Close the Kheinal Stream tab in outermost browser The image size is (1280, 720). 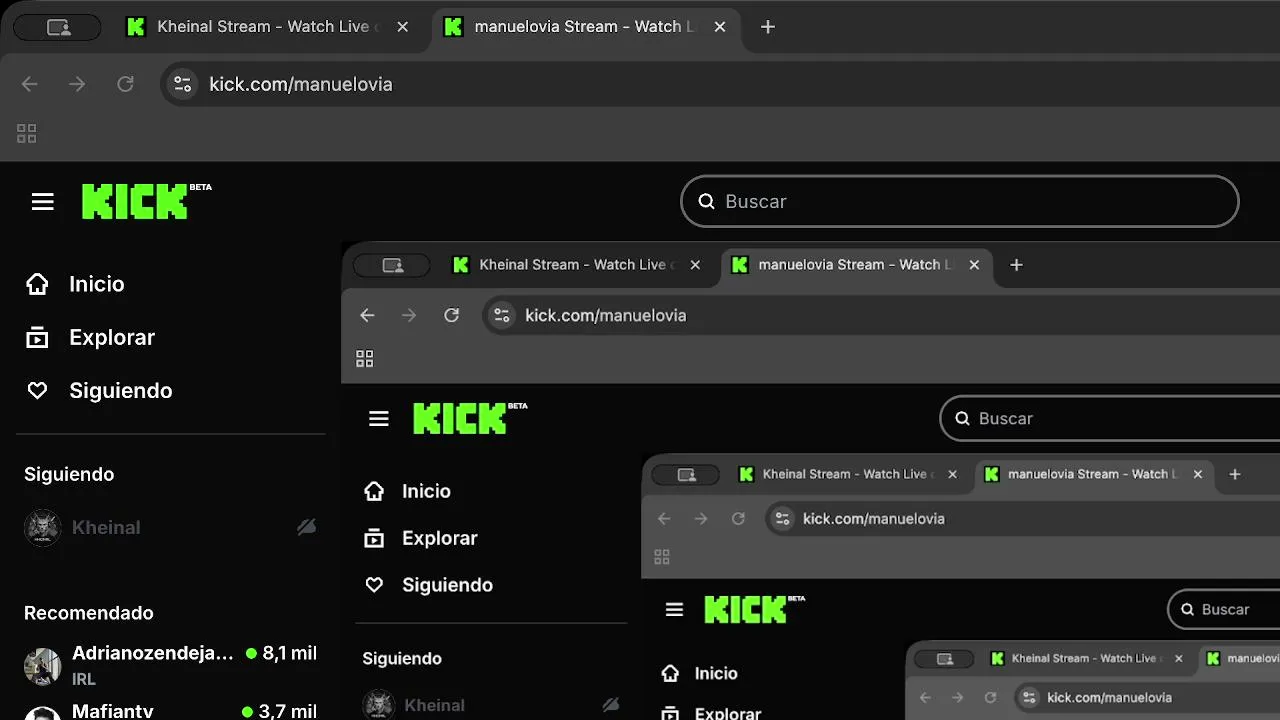pos(403,27)
